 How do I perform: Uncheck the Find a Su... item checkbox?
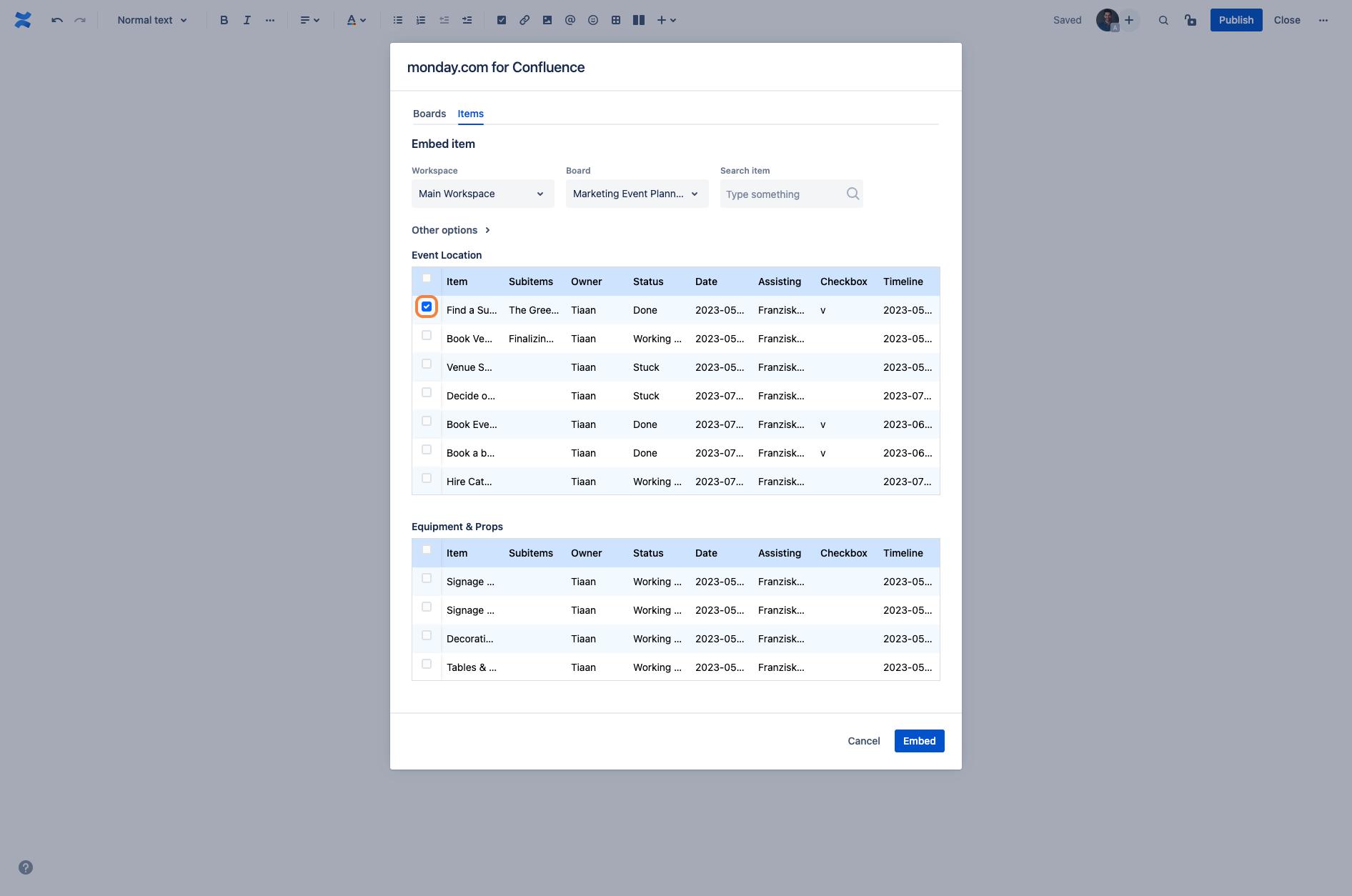tap(427, 307)
